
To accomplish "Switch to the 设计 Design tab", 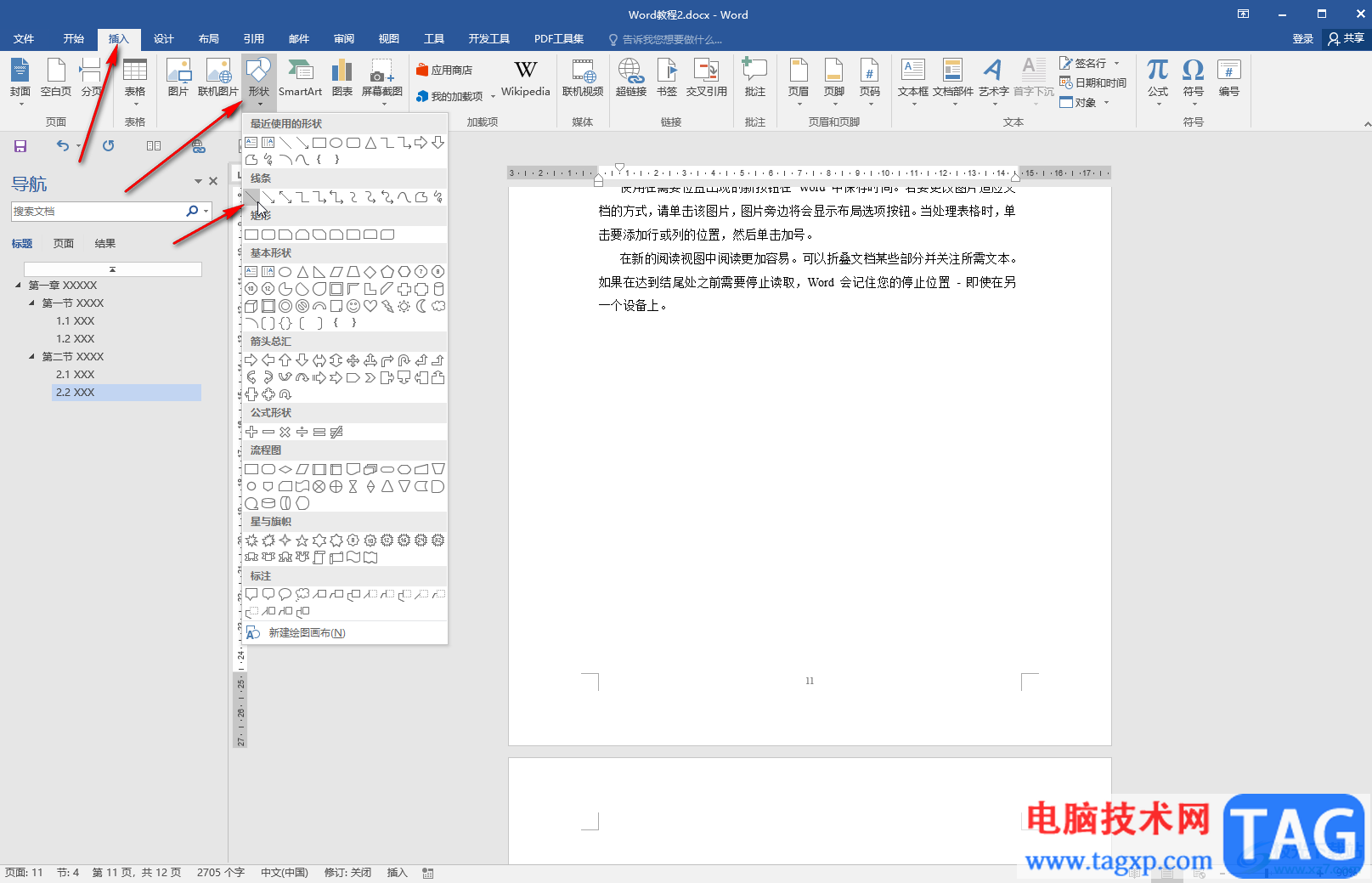I will (x=164, y=39).
